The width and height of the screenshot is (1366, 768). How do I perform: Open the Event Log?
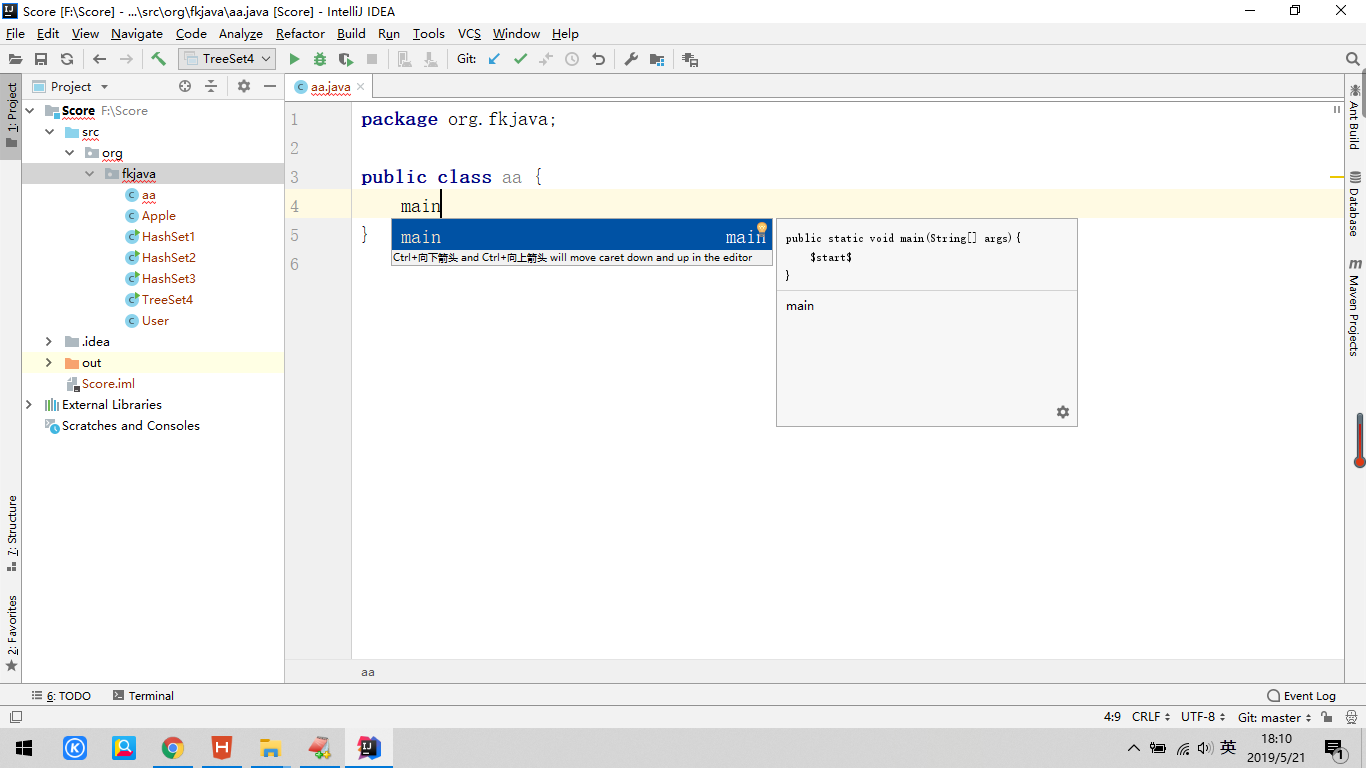(x=1301, y=696)
